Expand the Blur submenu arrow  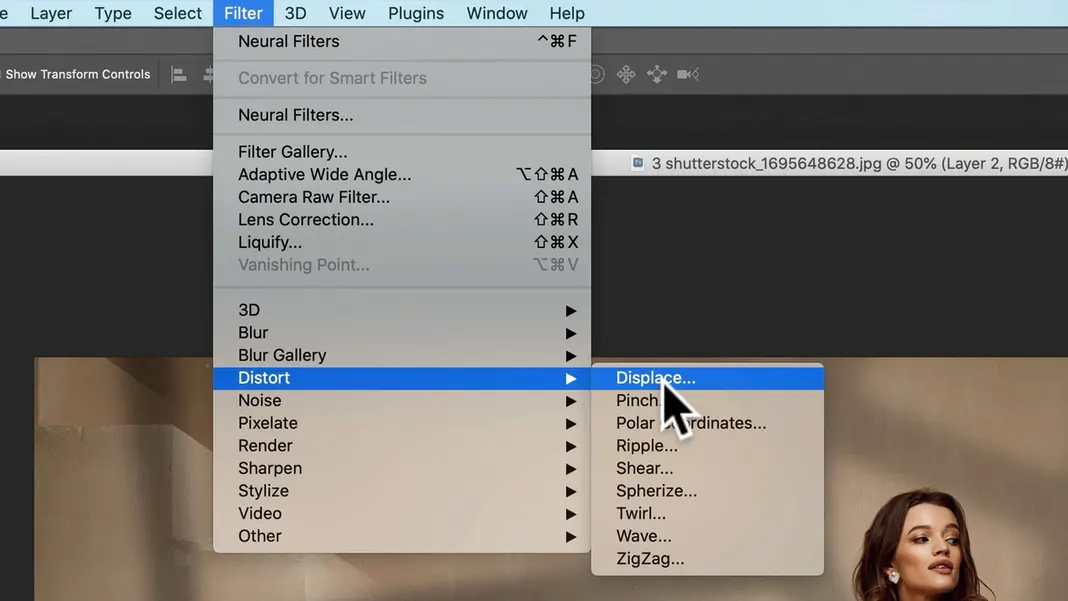[x=571, y=333]
